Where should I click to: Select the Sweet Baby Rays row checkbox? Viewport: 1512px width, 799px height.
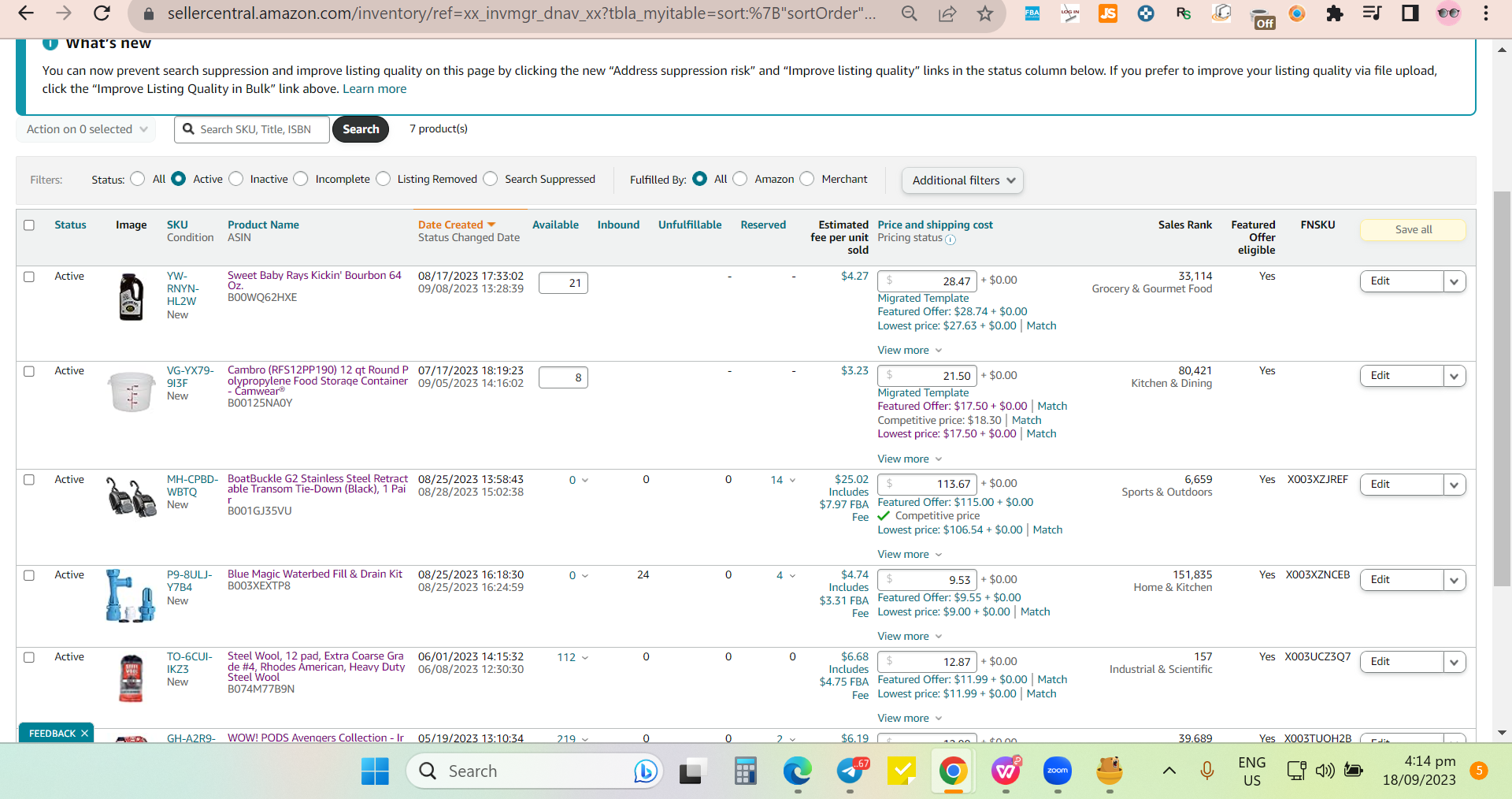coord(29,277)
